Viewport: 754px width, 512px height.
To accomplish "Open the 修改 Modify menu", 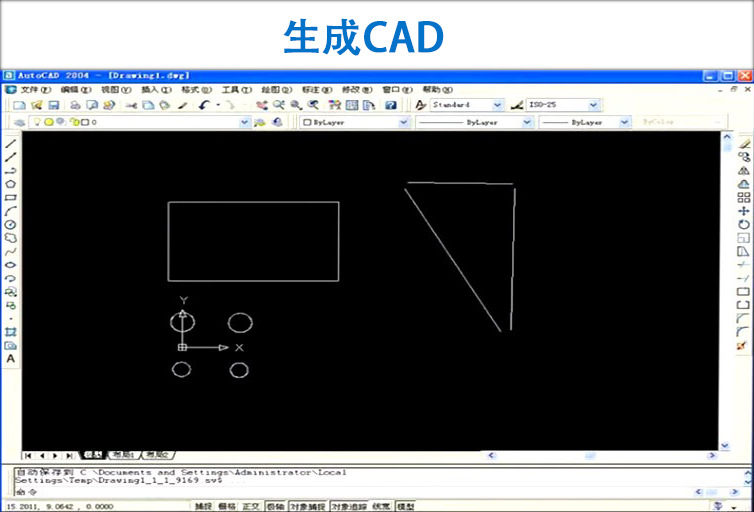I will pyautogui.click(x=357, y=89).
